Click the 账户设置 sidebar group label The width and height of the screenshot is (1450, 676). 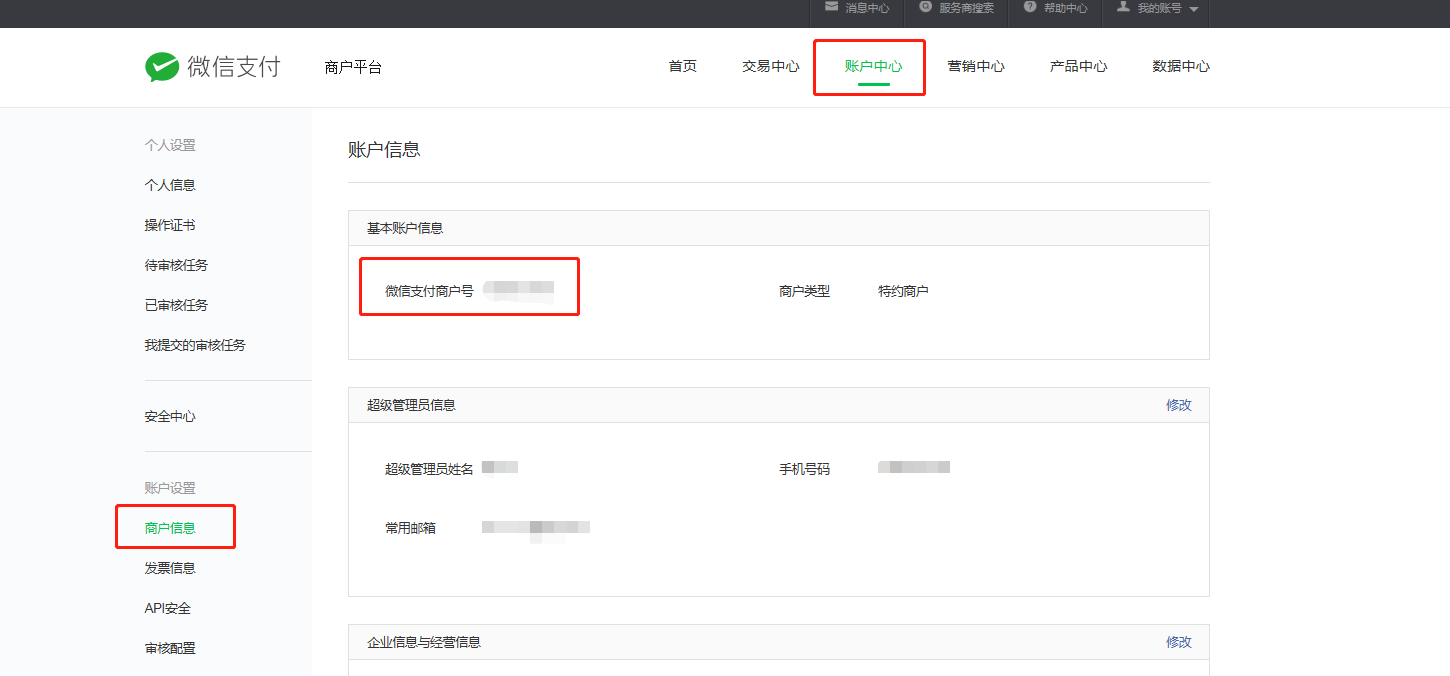point(170,488)
